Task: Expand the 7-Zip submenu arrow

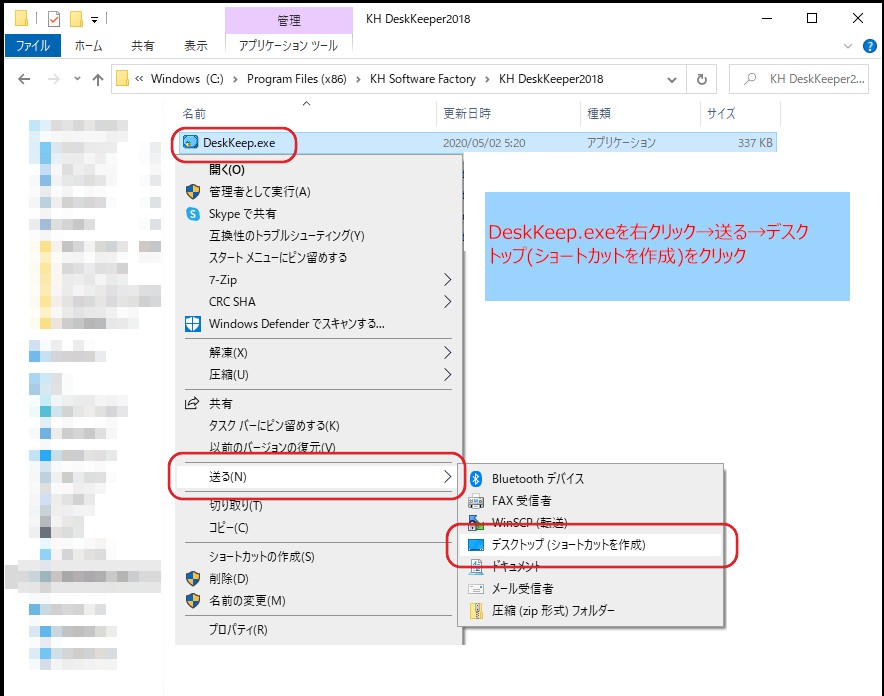Action: (x=447, y=280)
